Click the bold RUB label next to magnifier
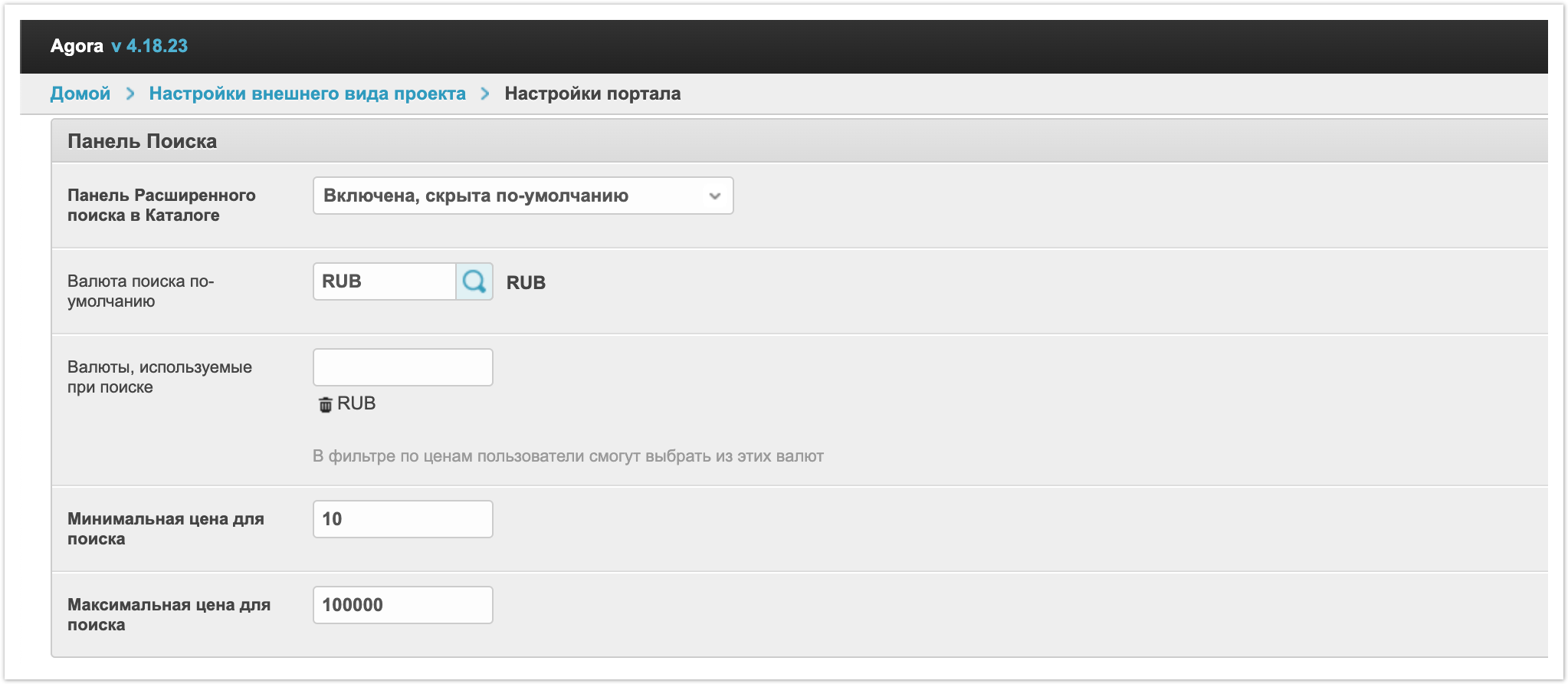1568x684 pixels. (526, 282)
